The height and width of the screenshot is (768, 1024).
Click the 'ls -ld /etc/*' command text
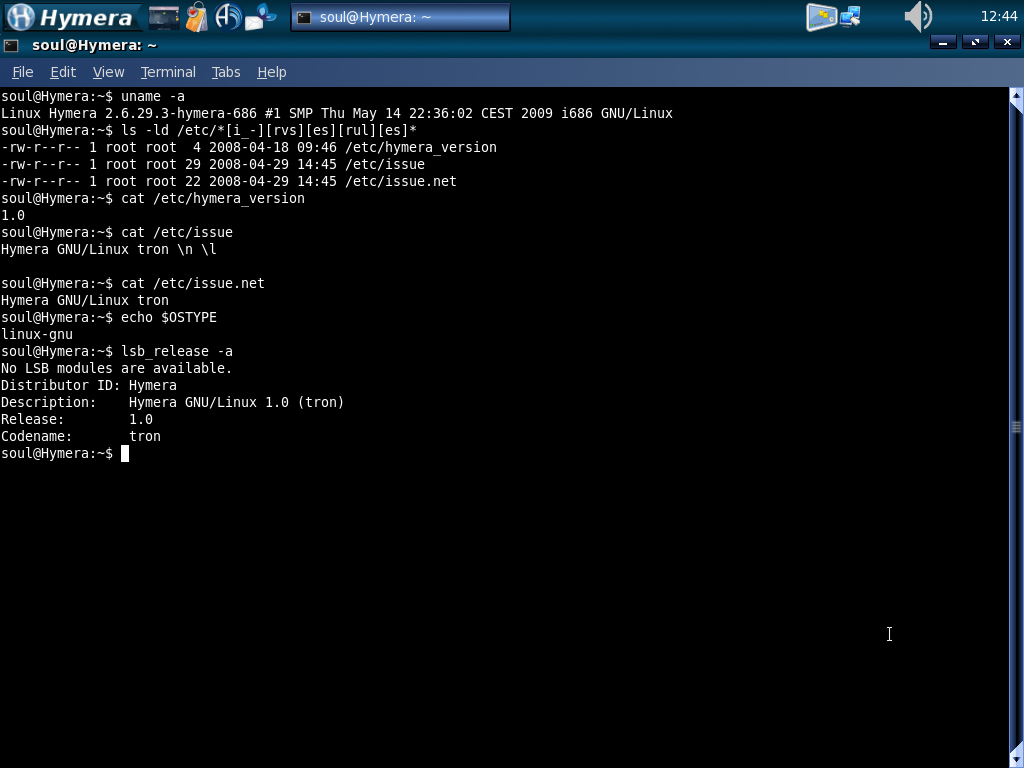click(x=269, y=131)
